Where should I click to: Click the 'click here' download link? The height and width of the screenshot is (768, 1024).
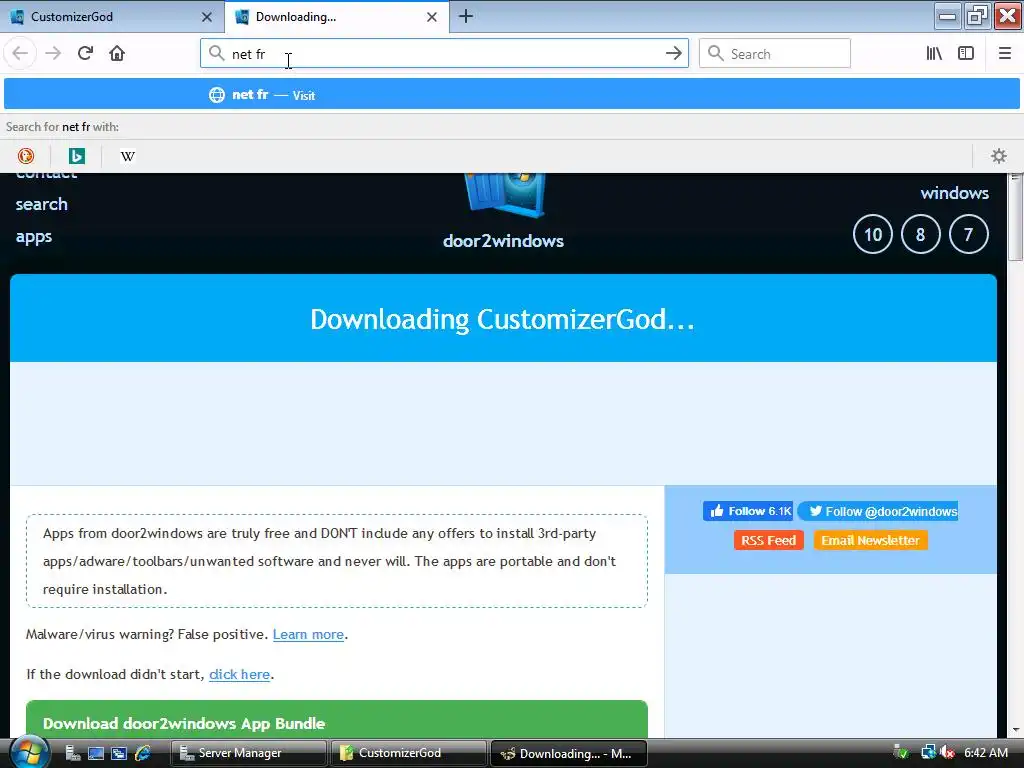pyautogui.click(x=239, y=674)
